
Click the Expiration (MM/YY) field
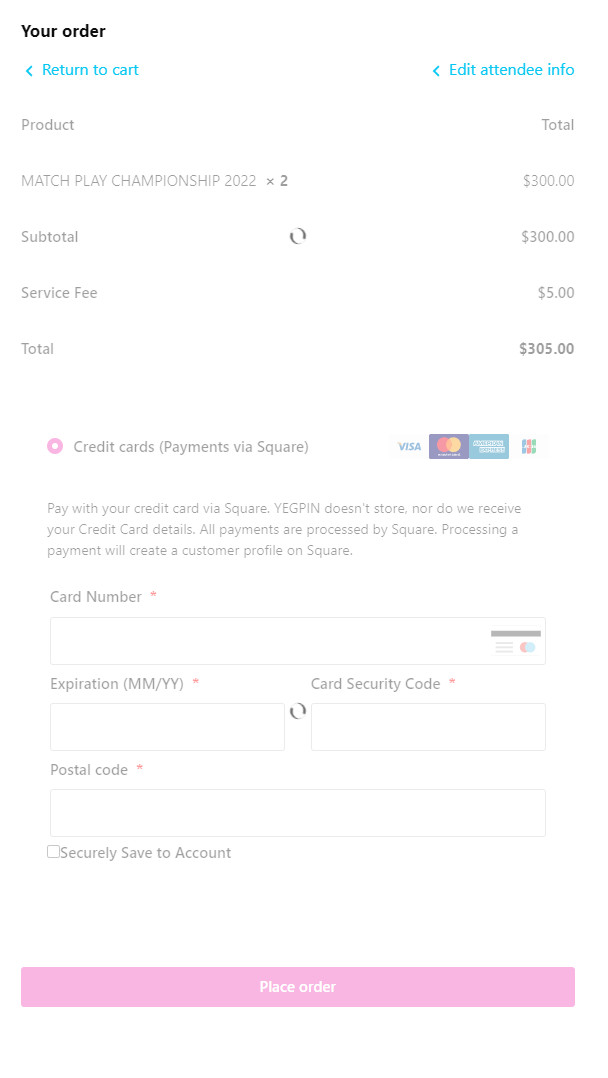(x=167, y=727)
